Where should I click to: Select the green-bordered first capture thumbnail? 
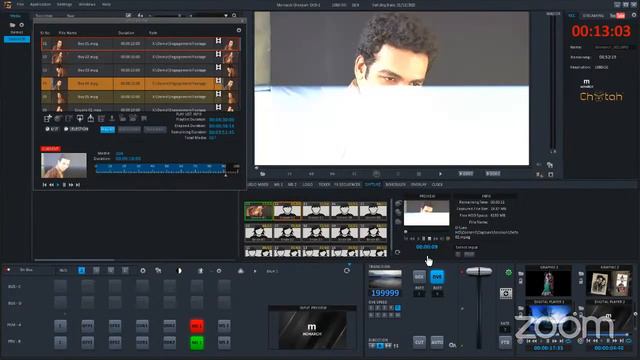click(x=258, y=211)
